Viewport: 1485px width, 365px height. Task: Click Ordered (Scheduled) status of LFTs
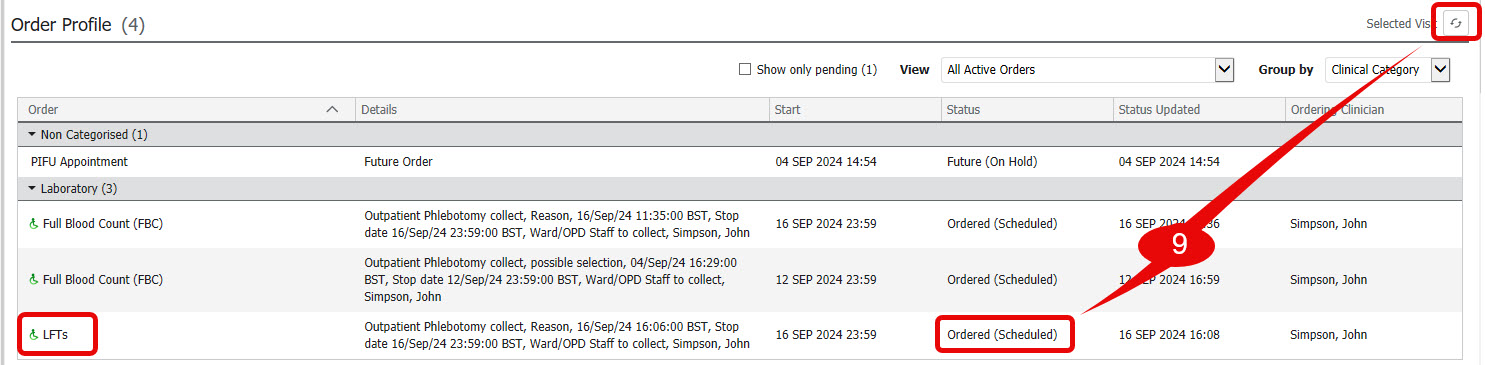[x=1002, y=335]
